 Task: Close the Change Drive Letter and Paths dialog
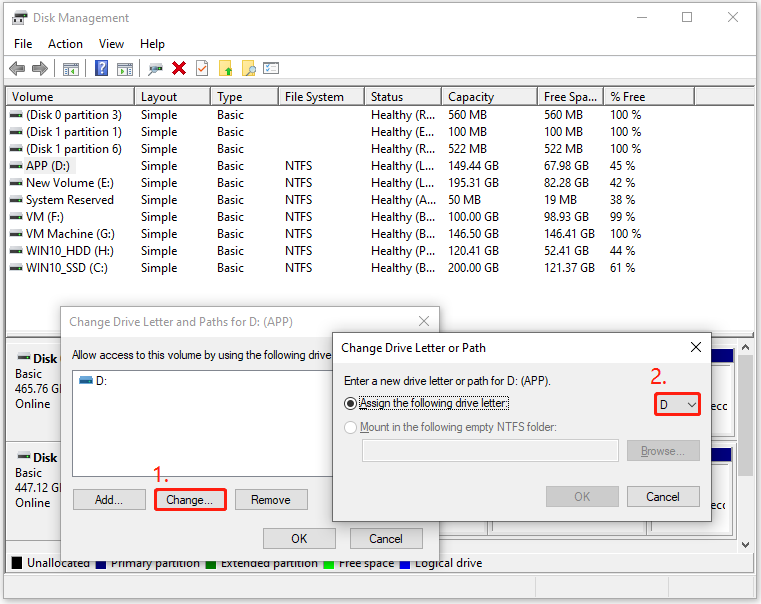point(424,321)
